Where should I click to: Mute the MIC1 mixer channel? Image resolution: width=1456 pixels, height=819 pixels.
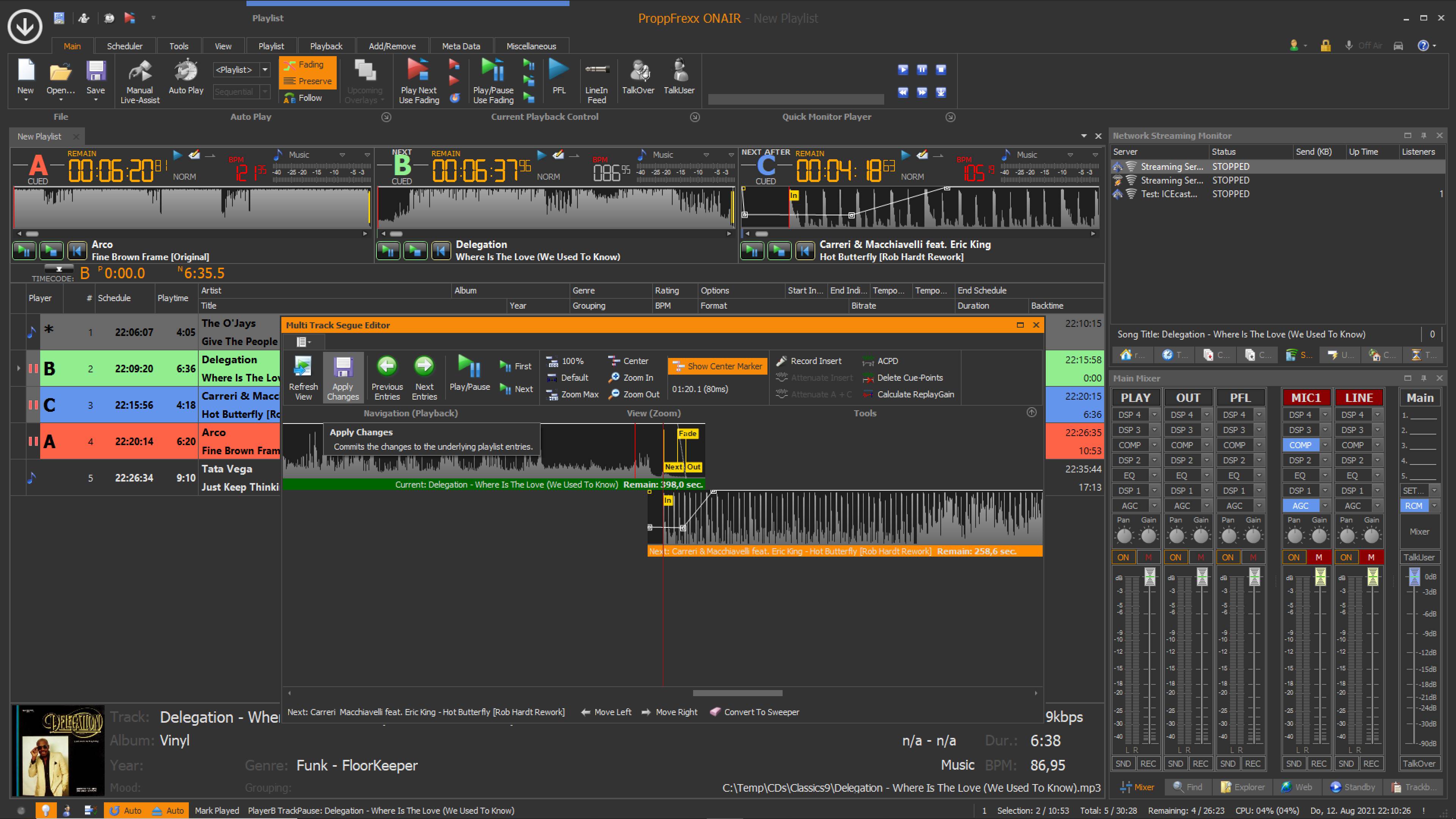(x=1319, y=557)
